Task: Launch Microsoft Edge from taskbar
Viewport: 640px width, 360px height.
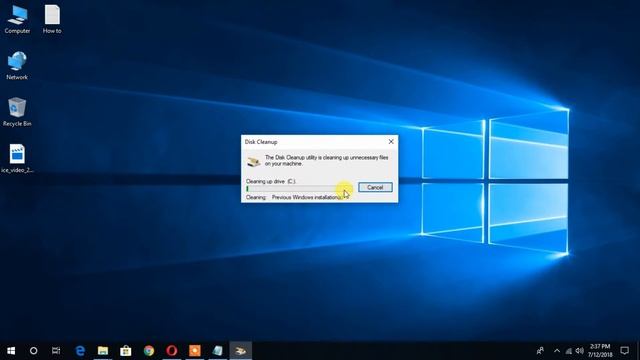Action: [80, 351]
